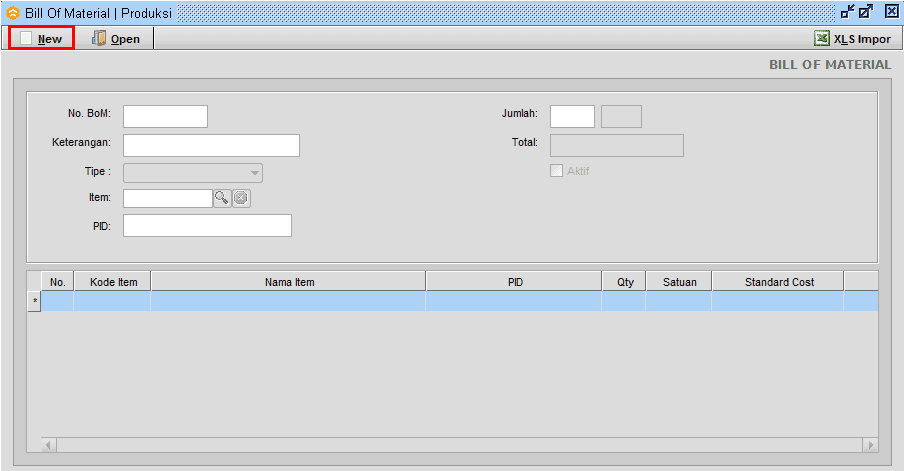Open an existing Bill of Material

pos(116,39)
